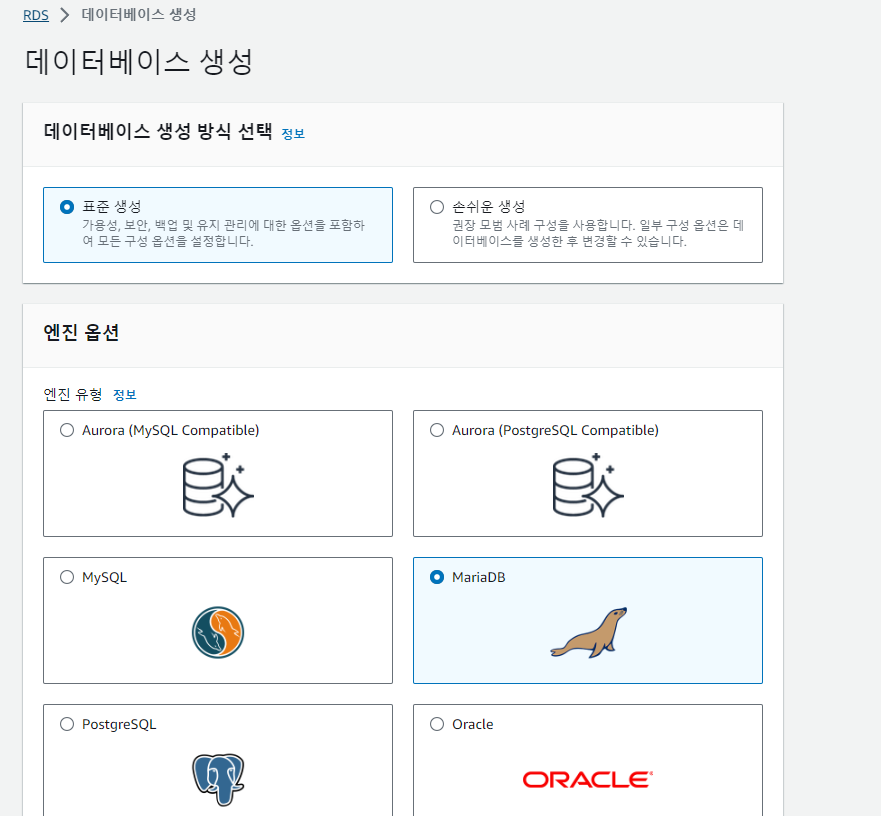Choose Aurora (MySQL Compatible) engine radio
This screenshot has width=881, height=816.
click(x=67, y=430)
